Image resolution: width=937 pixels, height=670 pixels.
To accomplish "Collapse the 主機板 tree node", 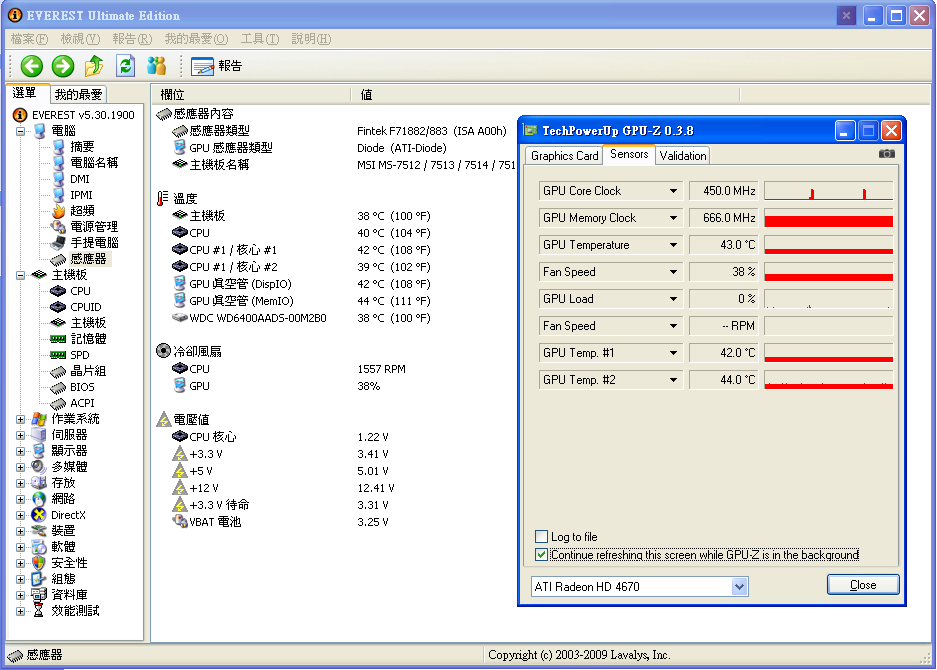I will point(21,275).
